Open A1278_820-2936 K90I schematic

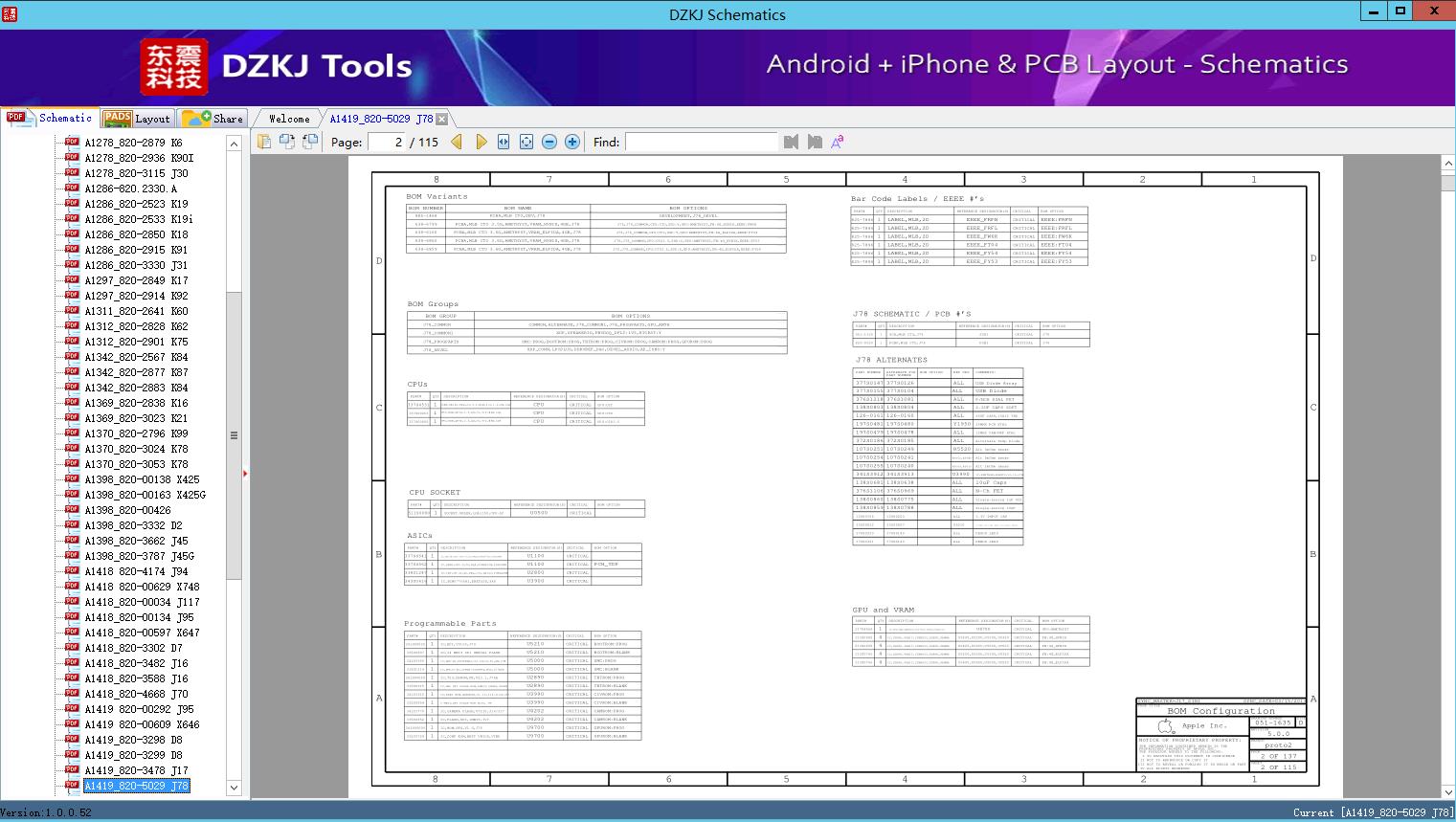coord(139,158)
